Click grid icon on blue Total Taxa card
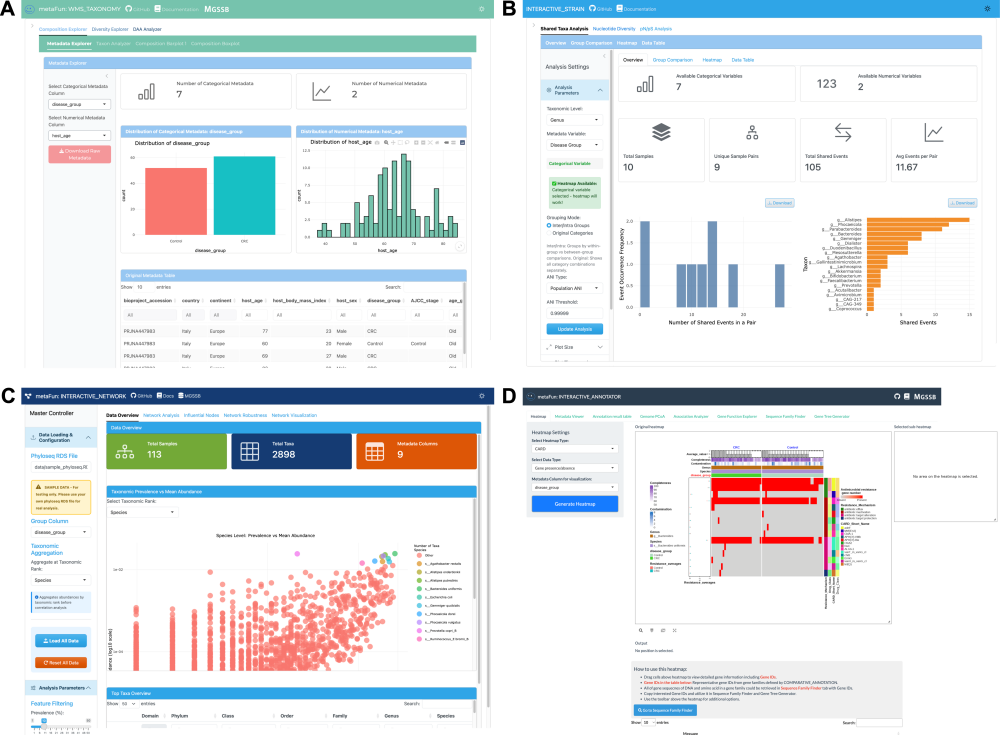 coord(249,452)
